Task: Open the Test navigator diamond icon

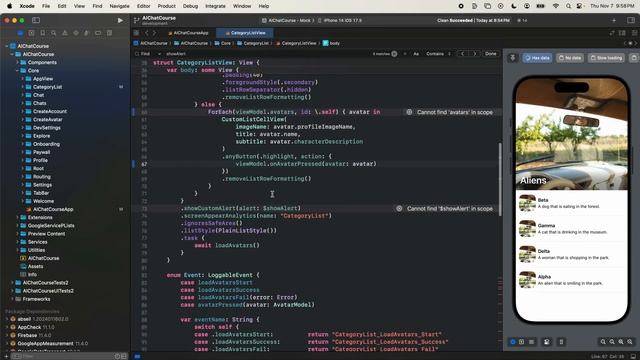Action: (x=76, y=33)
